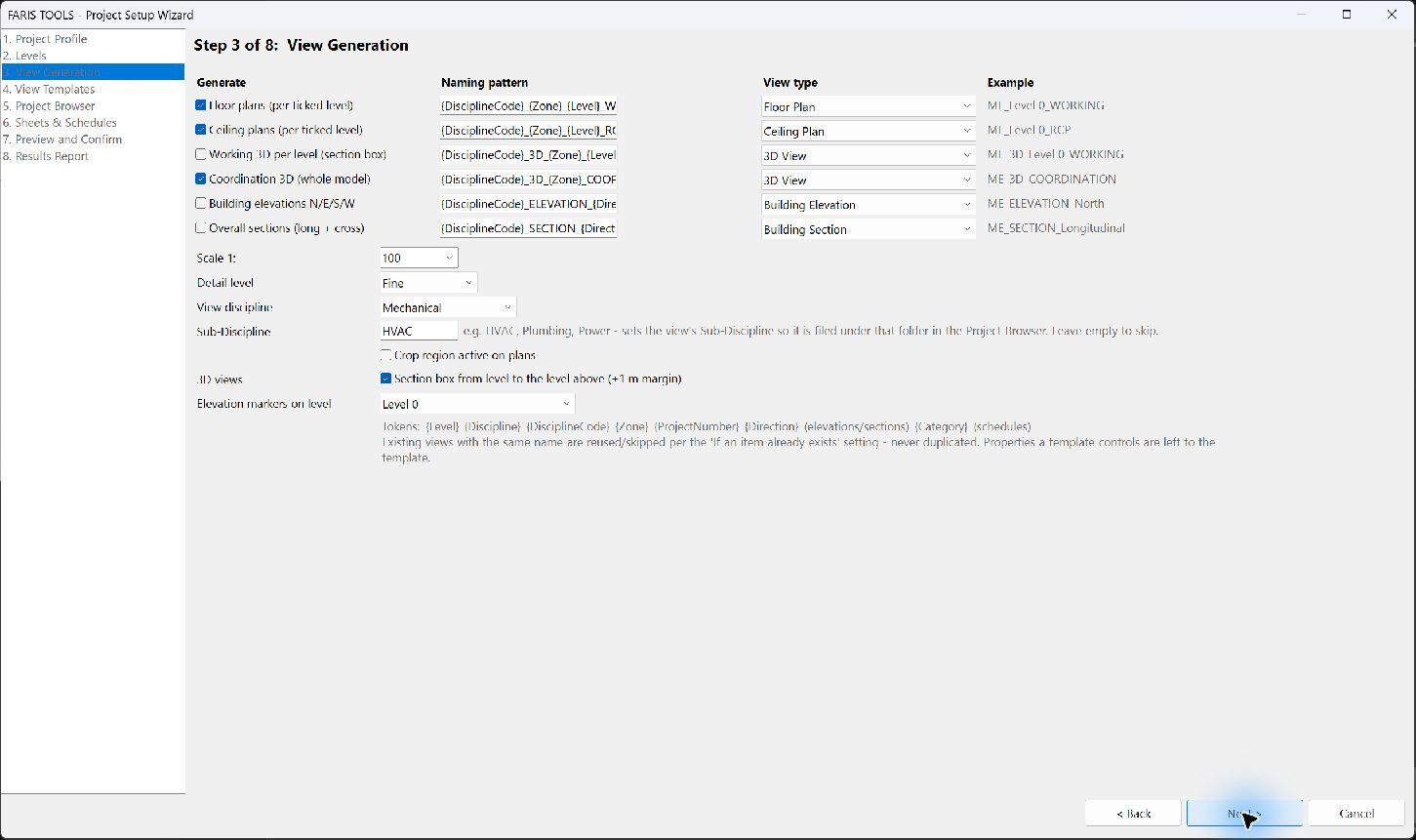Click the View discipline label
1416x840 pixels.
pos(235,307)
